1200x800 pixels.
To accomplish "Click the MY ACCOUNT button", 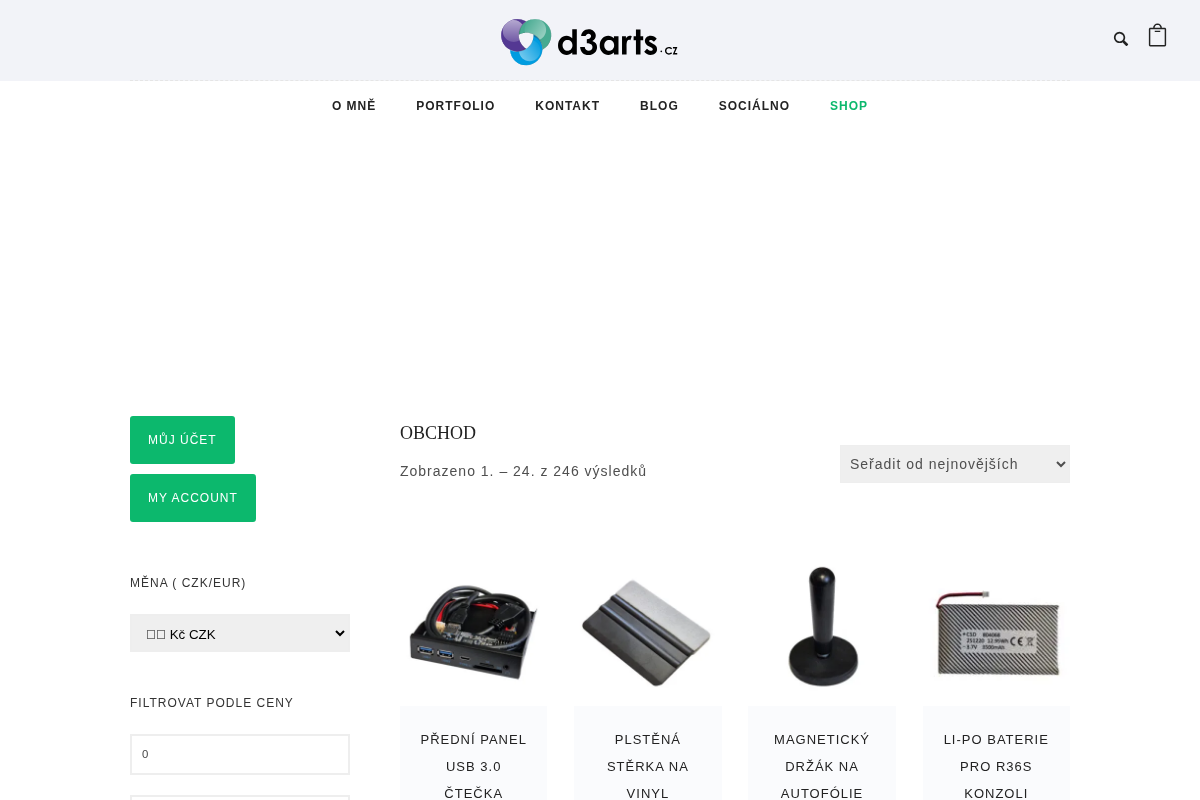I will pyautogui.click(x=193, y=498).
